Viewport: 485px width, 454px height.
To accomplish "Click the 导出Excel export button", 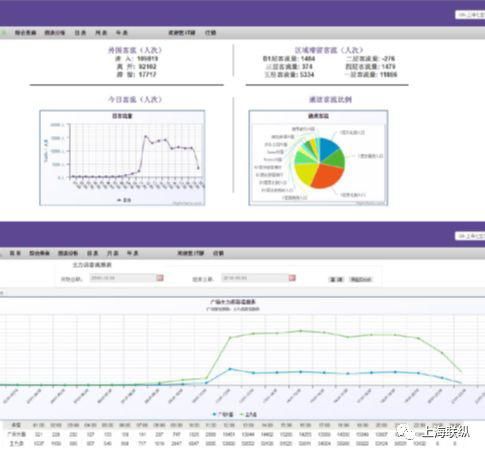I will click(361, 279).
